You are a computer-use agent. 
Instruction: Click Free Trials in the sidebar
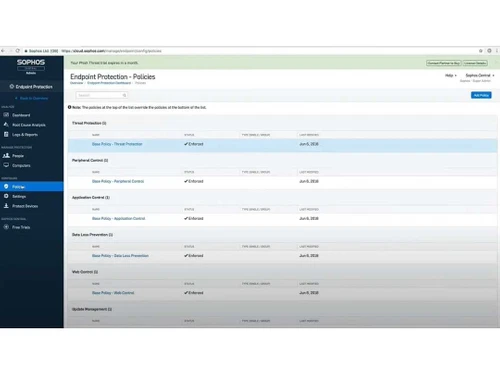pos(21,227)
